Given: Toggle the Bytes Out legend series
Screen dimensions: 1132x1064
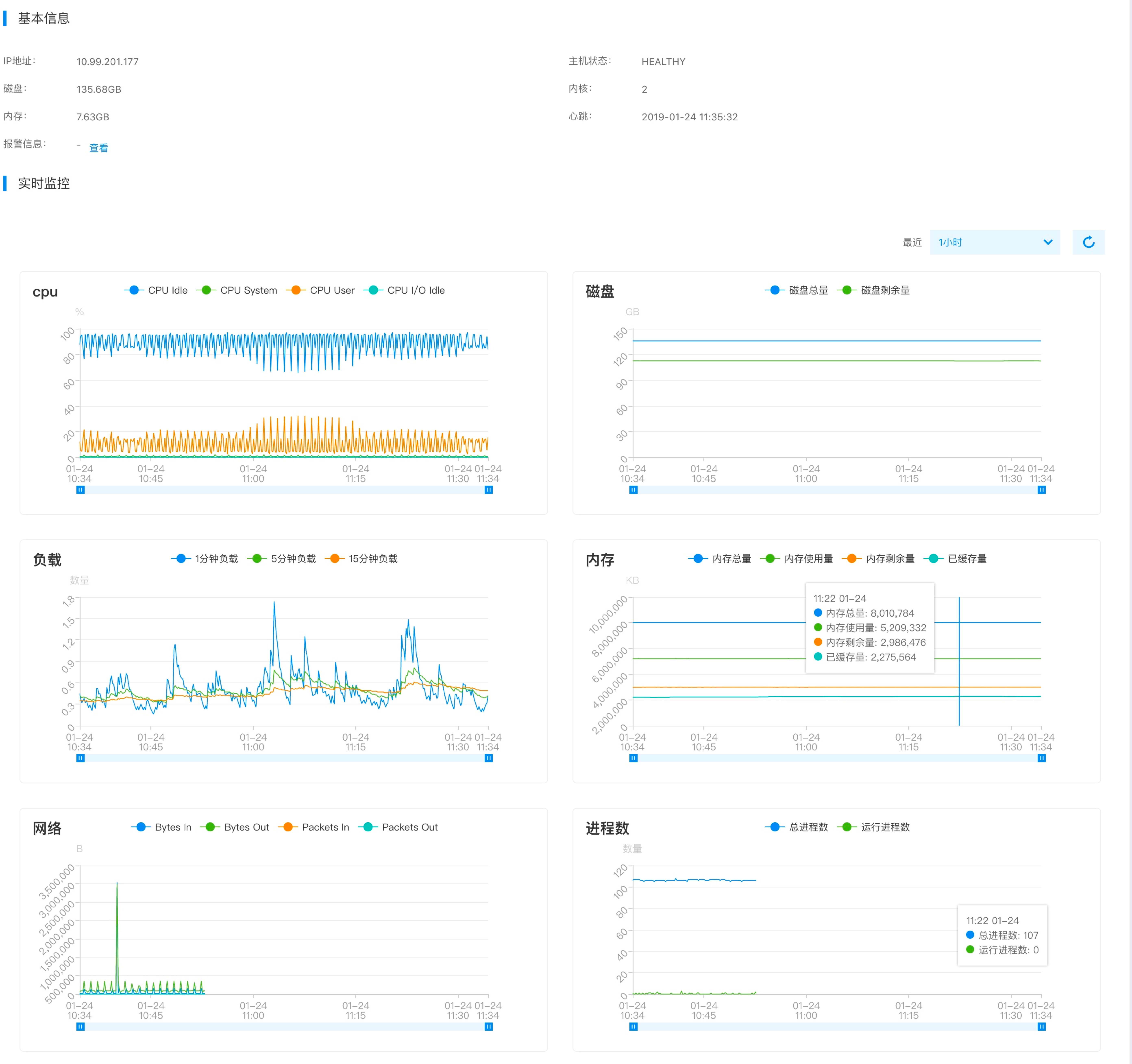Looking at the screenshot, I should [235, 827].
